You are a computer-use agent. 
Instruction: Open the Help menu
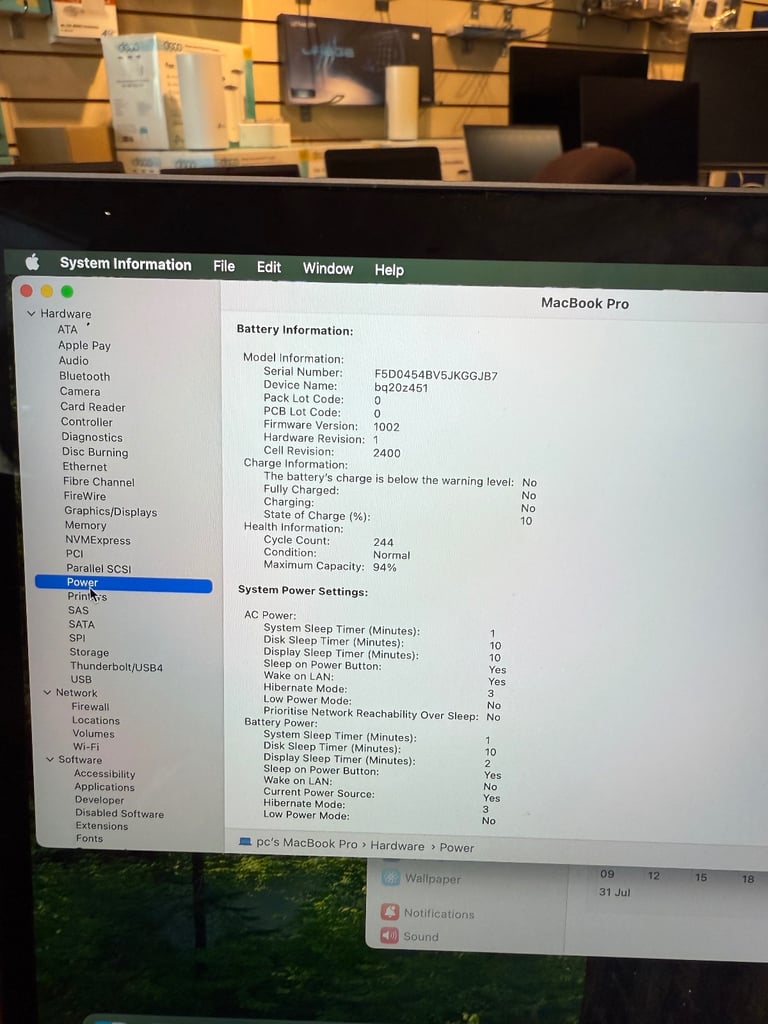click(x=389, y=270)
